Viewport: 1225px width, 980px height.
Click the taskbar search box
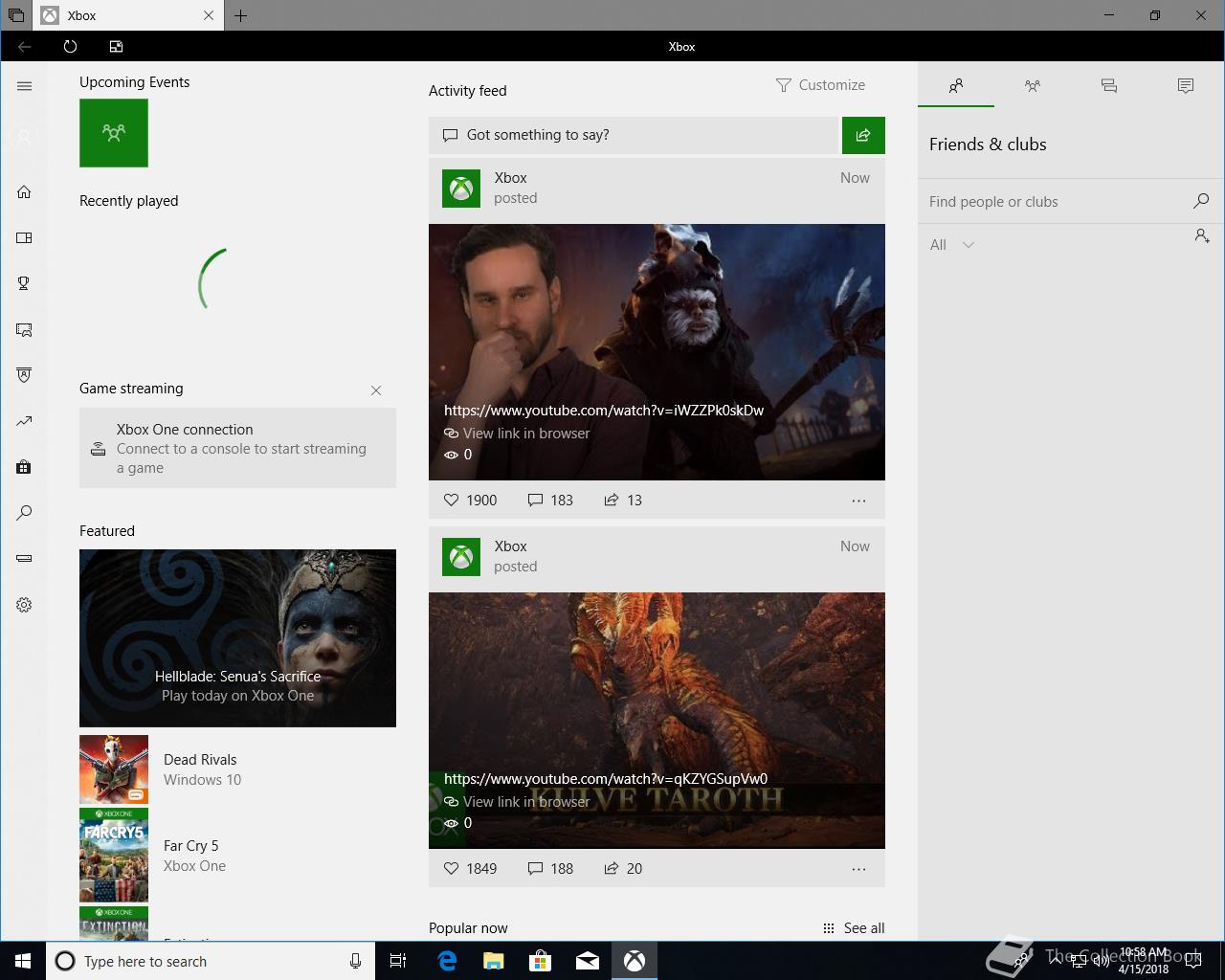[x=211, y=961]
